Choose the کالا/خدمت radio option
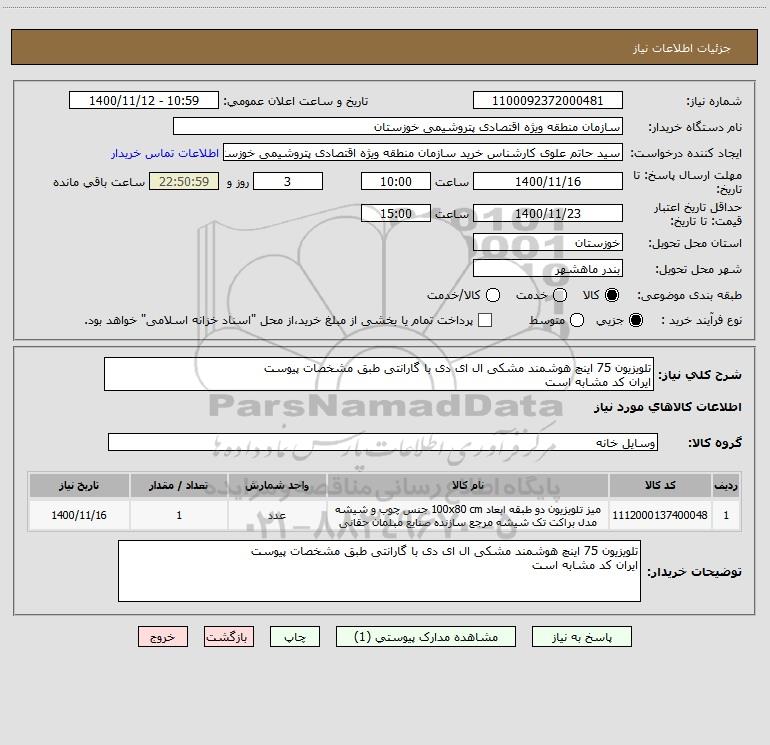Screen dimensions: 770x745 (493, 295)
